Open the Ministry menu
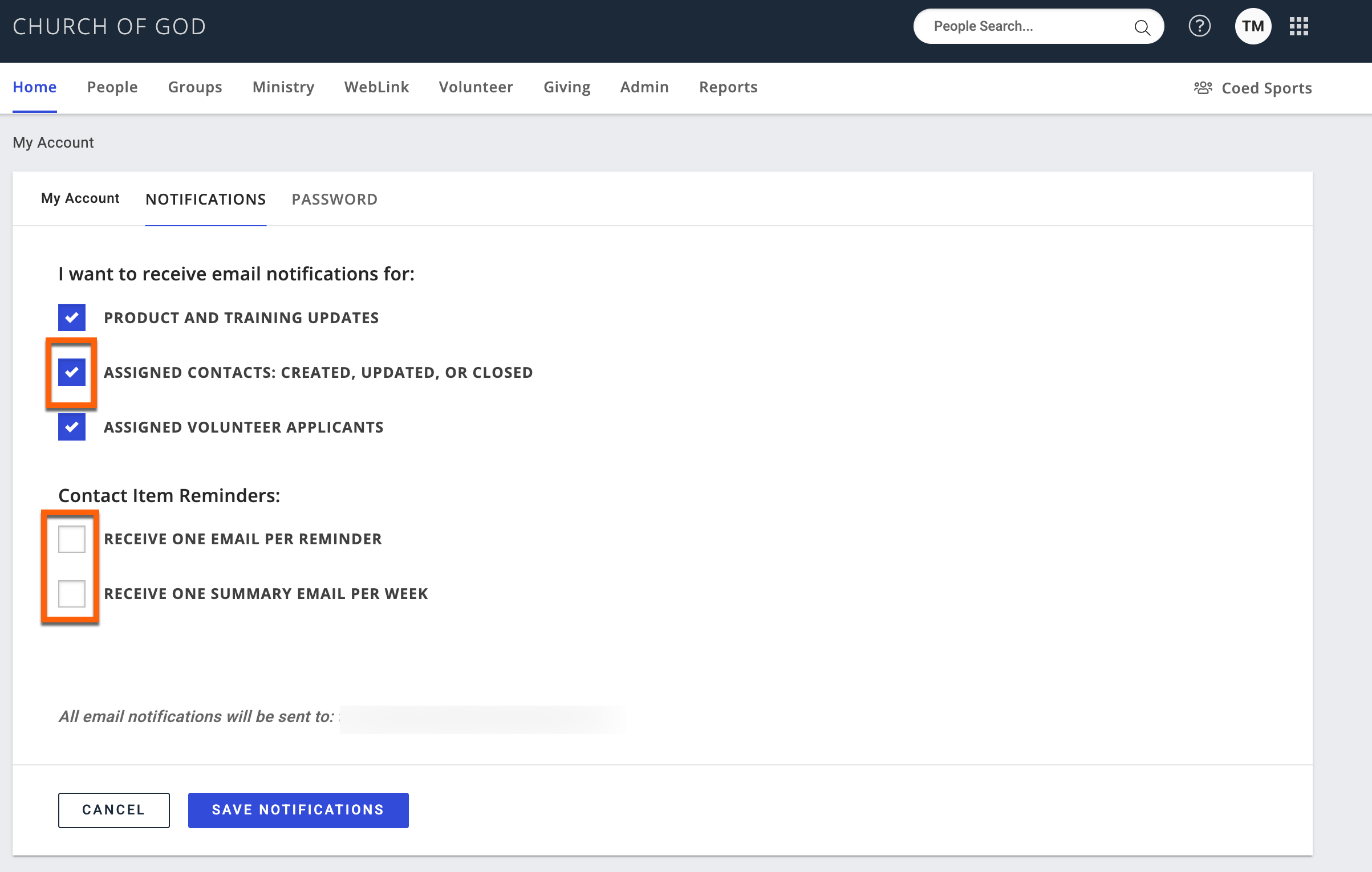The height and width of the screenshot is (872, 1372). (x=283, y=87)
